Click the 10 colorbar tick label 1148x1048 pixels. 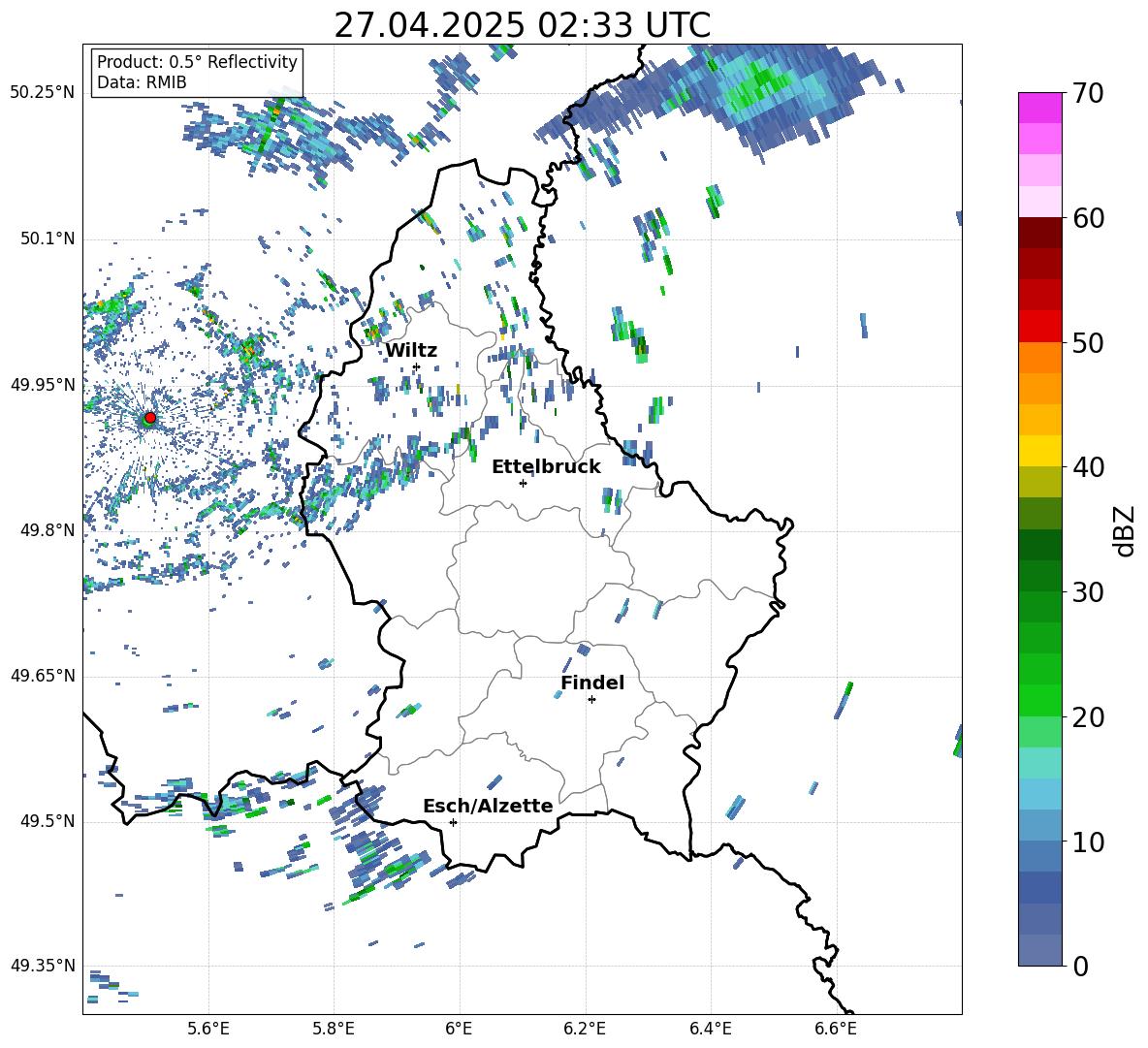click(x=1088, y=842)
